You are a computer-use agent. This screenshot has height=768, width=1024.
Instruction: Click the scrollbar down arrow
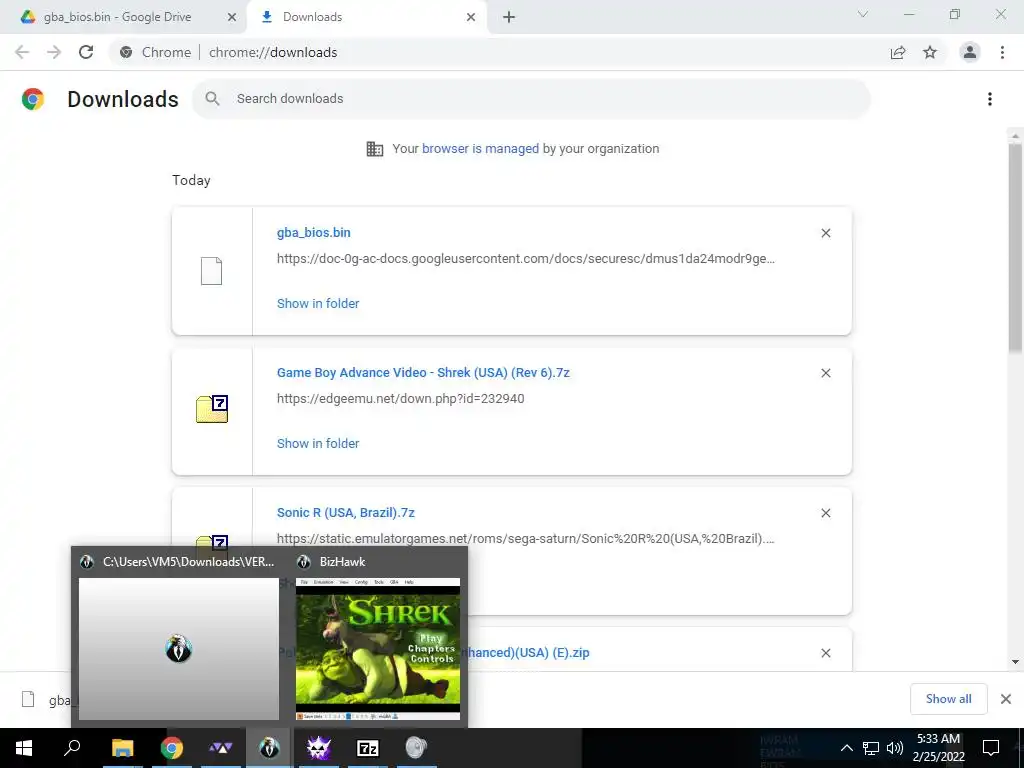(x=1015, y=662)
